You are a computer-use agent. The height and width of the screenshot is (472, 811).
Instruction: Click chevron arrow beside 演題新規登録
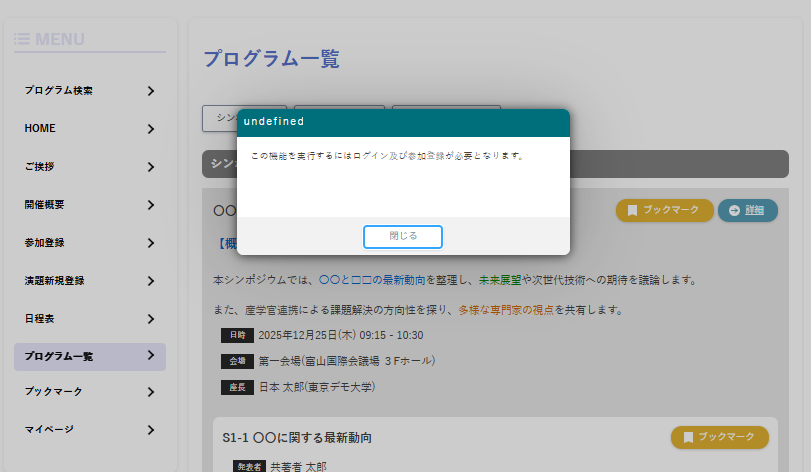pyautogui.click(x=150, y=281)
